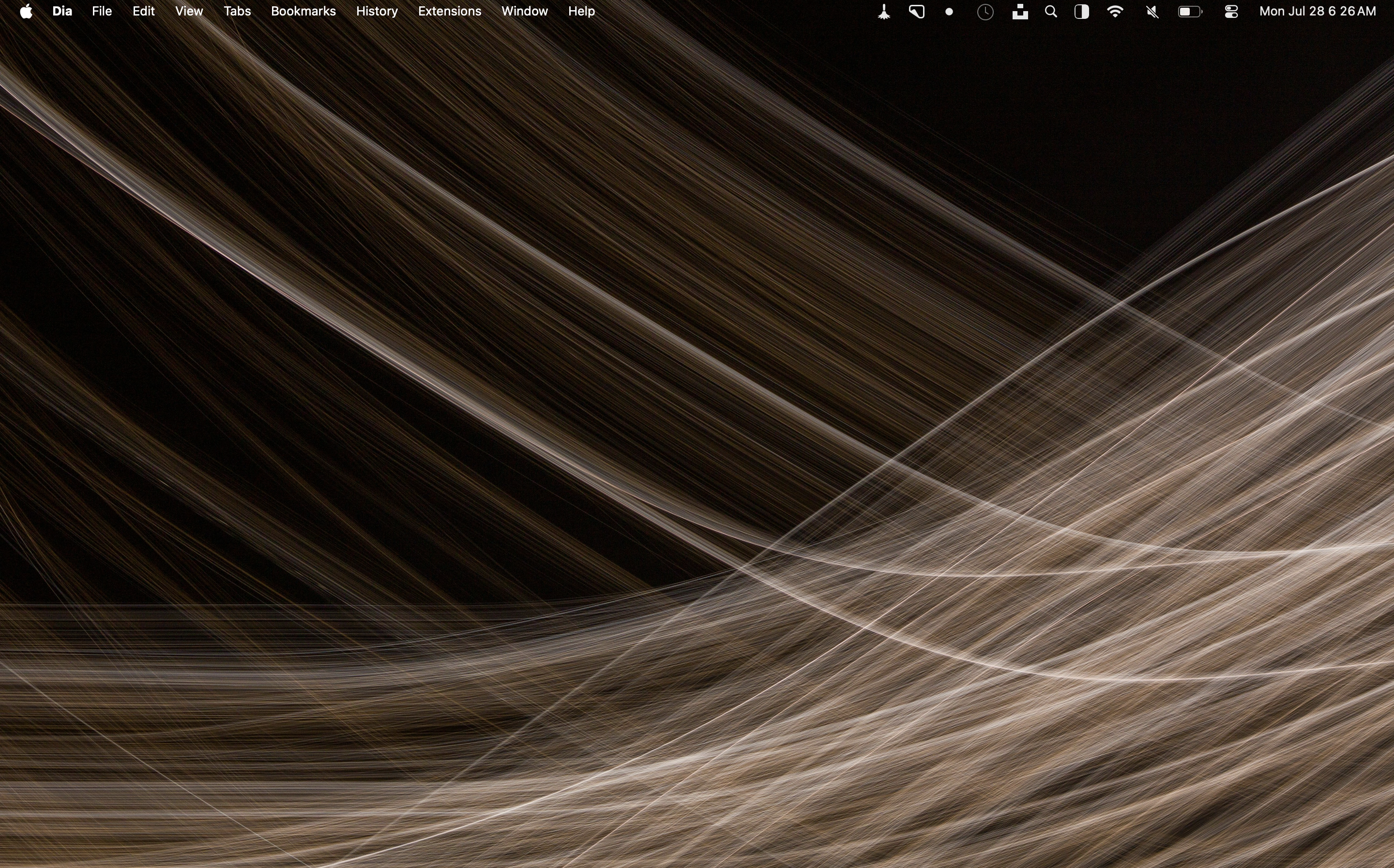The width and height of the screenshot is (1394, 868).
Task: Open the Bookmarks menu
Action: click(x=303, y=11)
